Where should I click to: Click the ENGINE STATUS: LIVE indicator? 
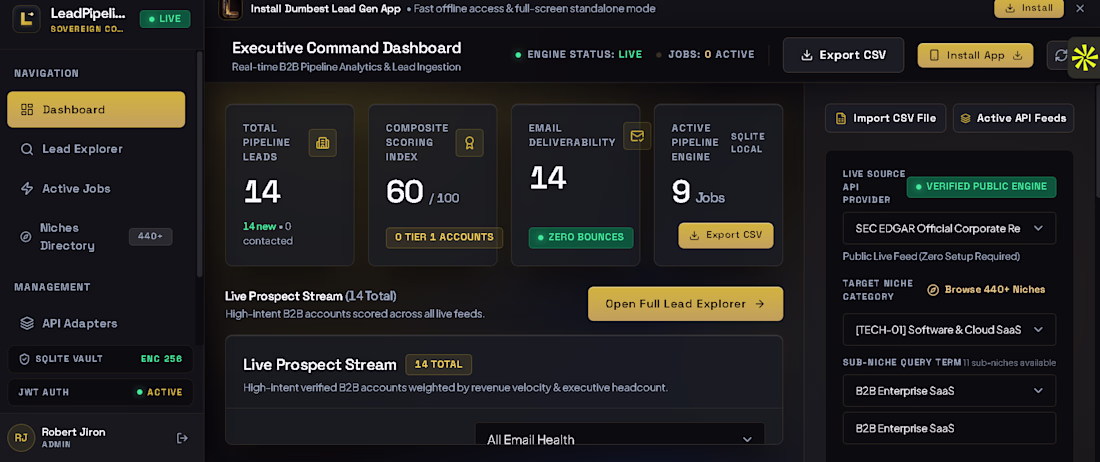(579, 55)
